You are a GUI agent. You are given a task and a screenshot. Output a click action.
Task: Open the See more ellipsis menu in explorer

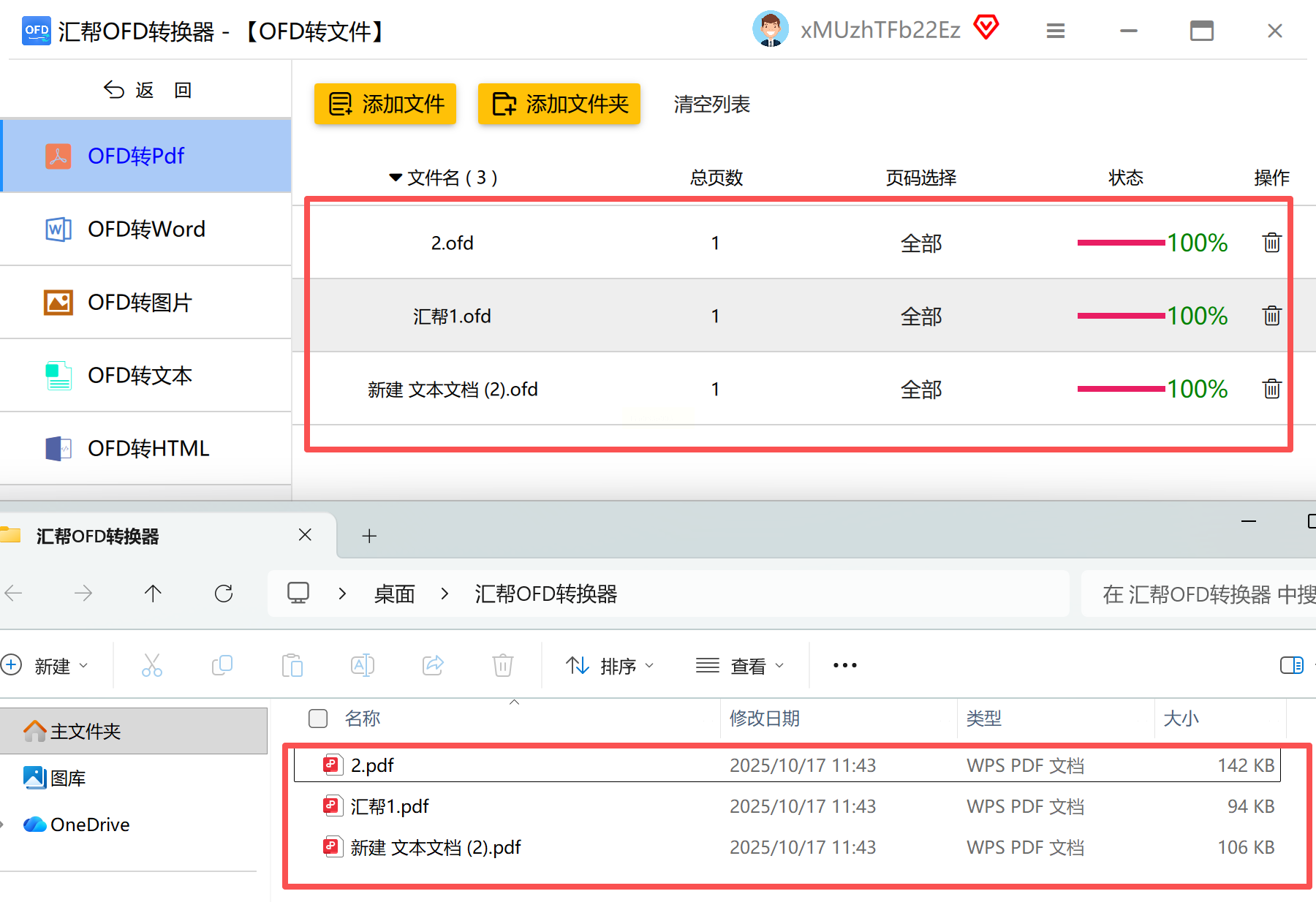[x=845, y=665]
